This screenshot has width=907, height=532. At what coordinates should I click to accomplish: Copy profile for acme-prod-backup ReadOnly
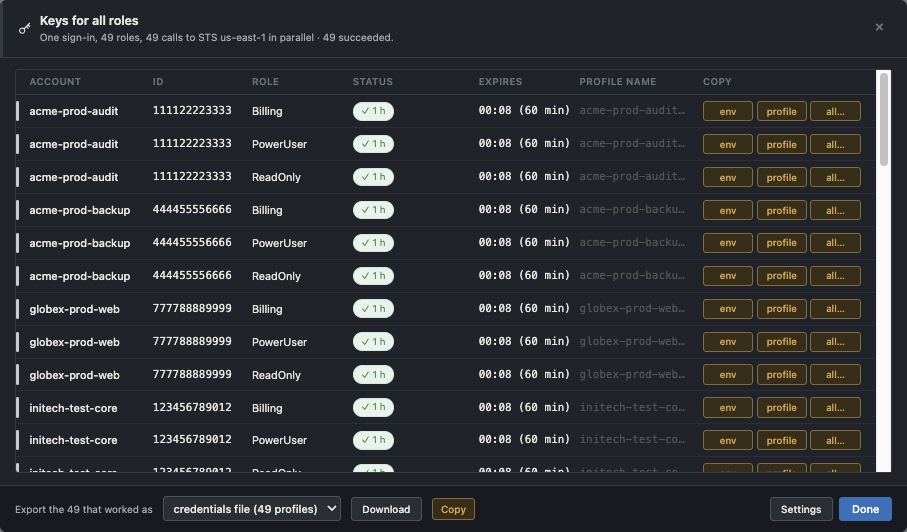(x=781, y=276)
